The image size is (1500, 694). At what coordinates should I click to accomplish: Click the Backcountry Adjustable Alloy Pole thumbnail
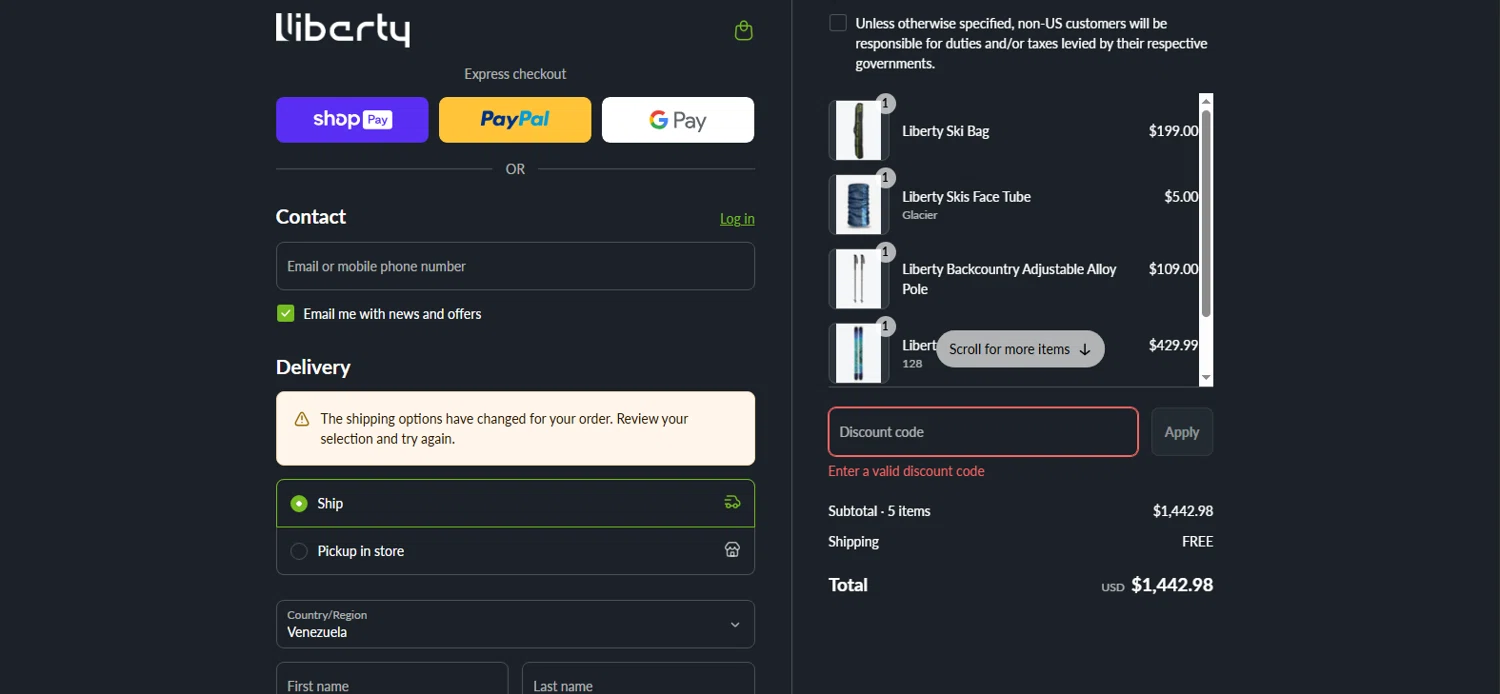[858, 279]
